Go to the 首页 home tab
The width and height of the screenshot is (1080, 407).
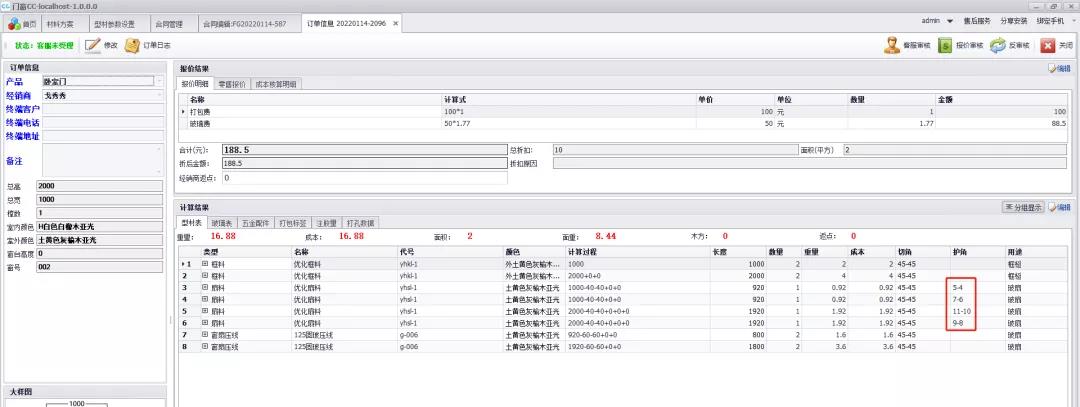point(22,22)
